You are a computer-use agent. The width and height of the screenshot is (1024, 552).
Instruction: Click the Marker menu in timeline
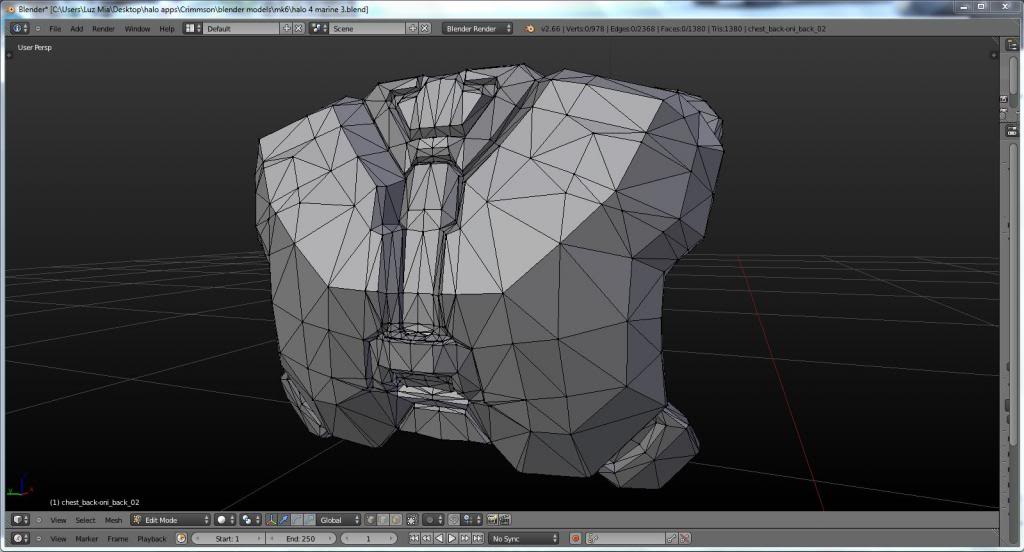click(x=87, y=539)
